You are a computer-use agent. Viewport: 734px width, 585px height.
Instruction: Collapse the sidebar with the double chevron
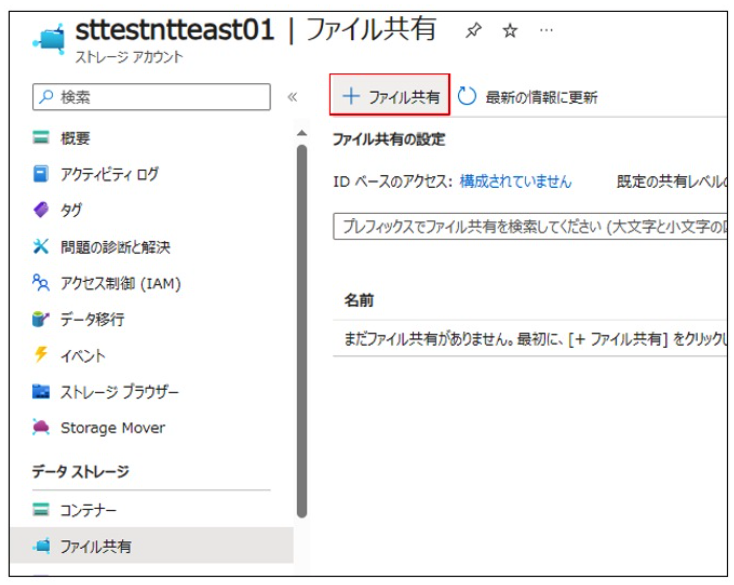tap(292, 97)
